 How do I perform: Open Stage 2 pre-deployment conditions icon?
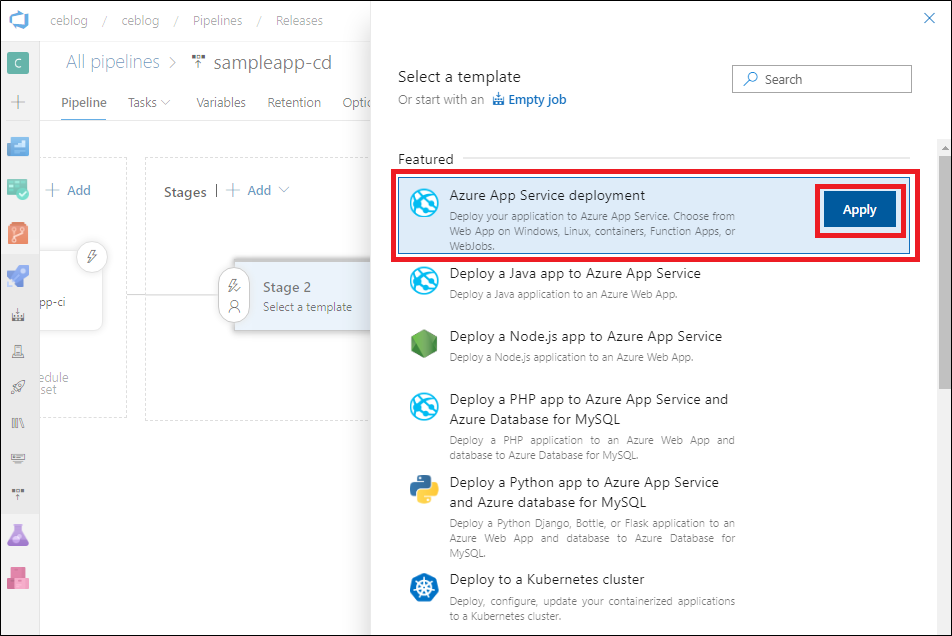[234, 286]
